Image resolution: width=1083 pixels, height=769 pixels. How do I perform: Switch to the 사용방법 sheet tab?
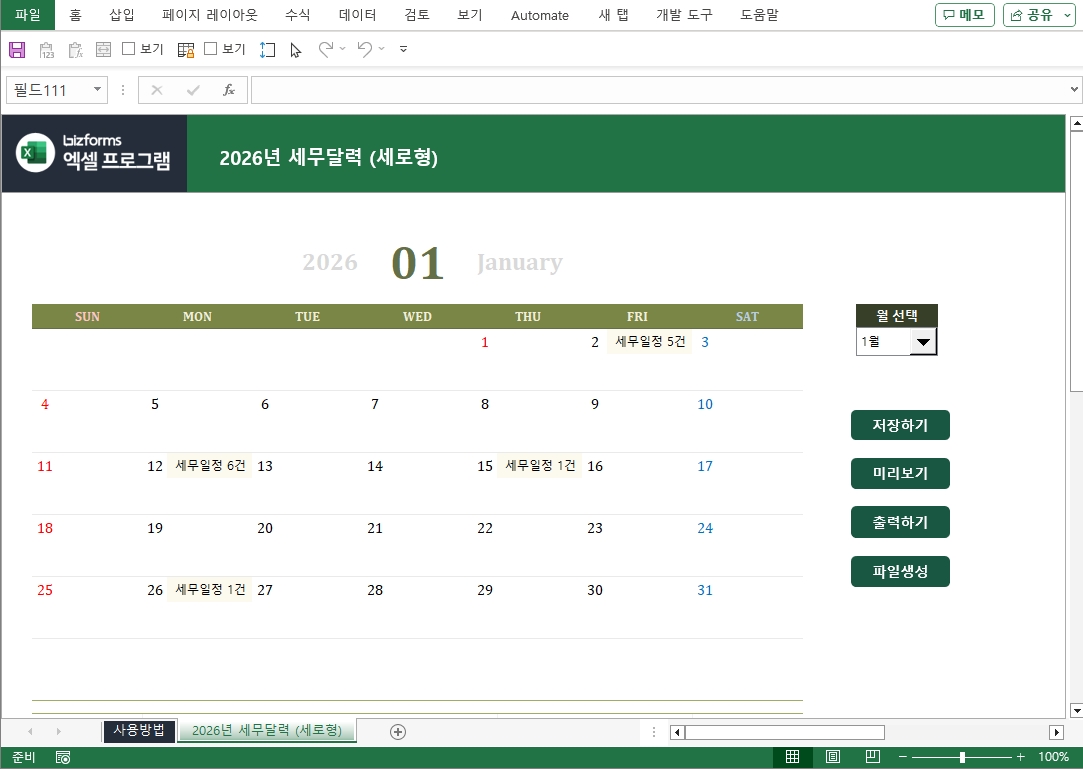pyautogui.click(x=139, y=730)
